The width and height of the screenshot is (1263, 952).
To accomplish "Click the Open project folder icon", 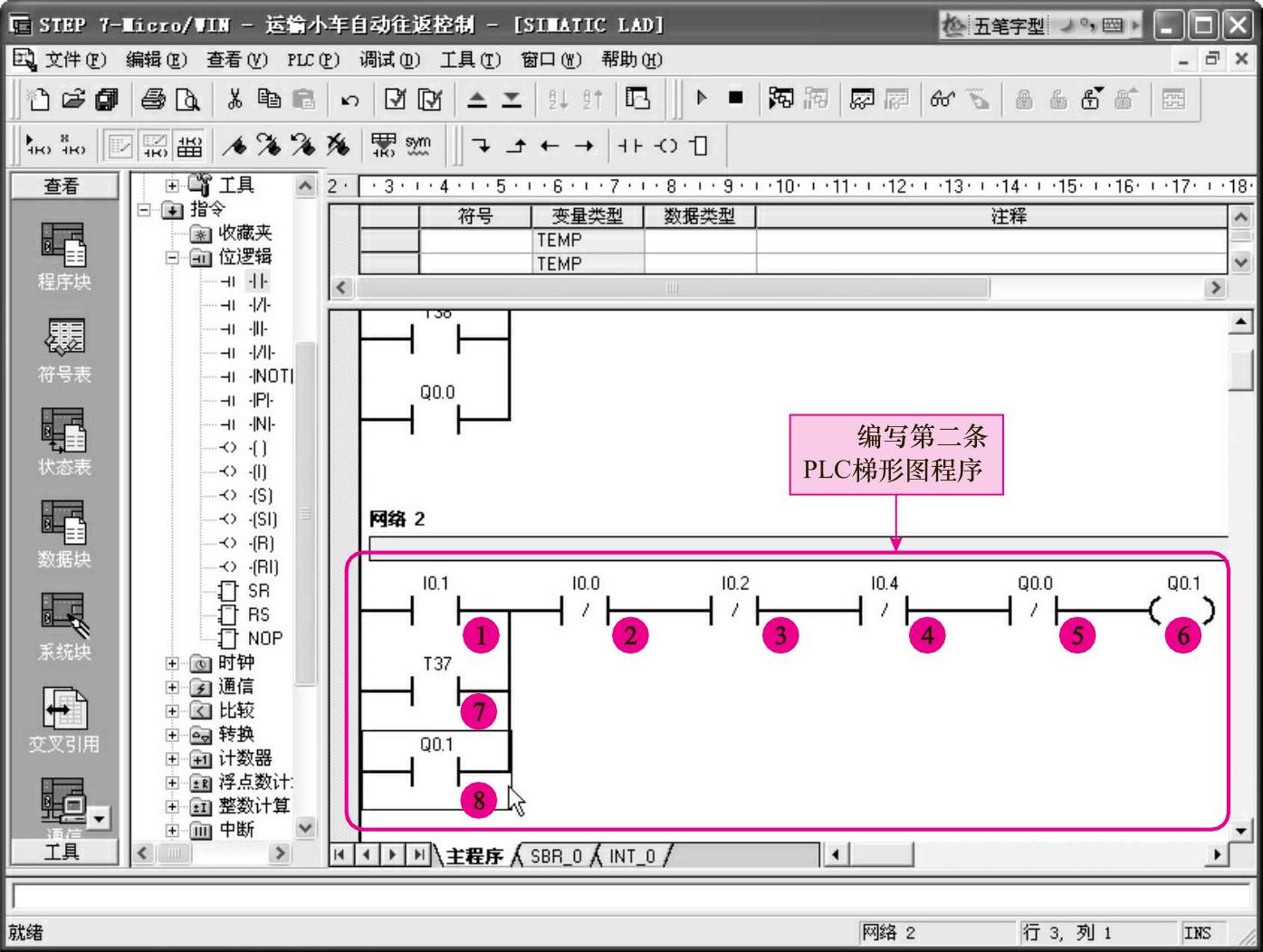I will 73,99.
